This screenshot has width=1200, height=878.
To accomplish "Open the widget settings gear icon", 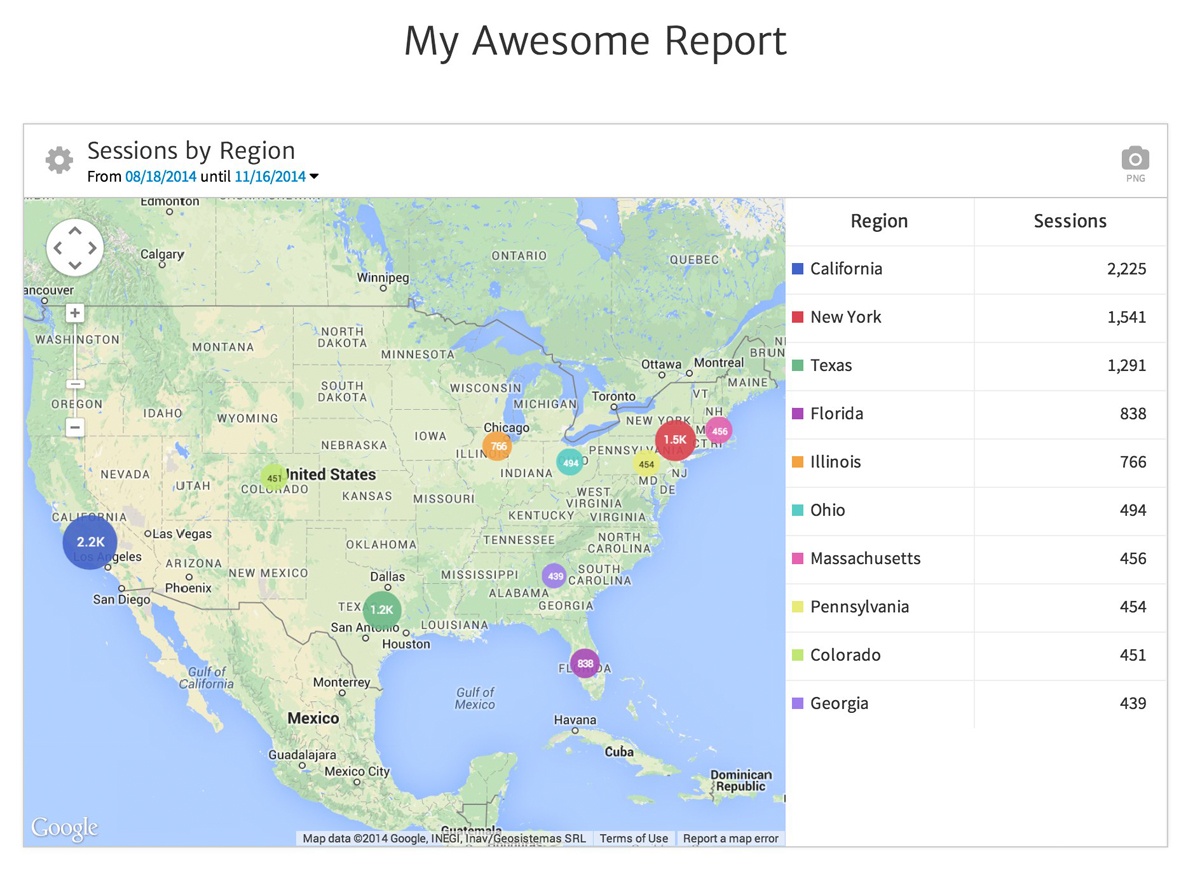I will (59, 160).
